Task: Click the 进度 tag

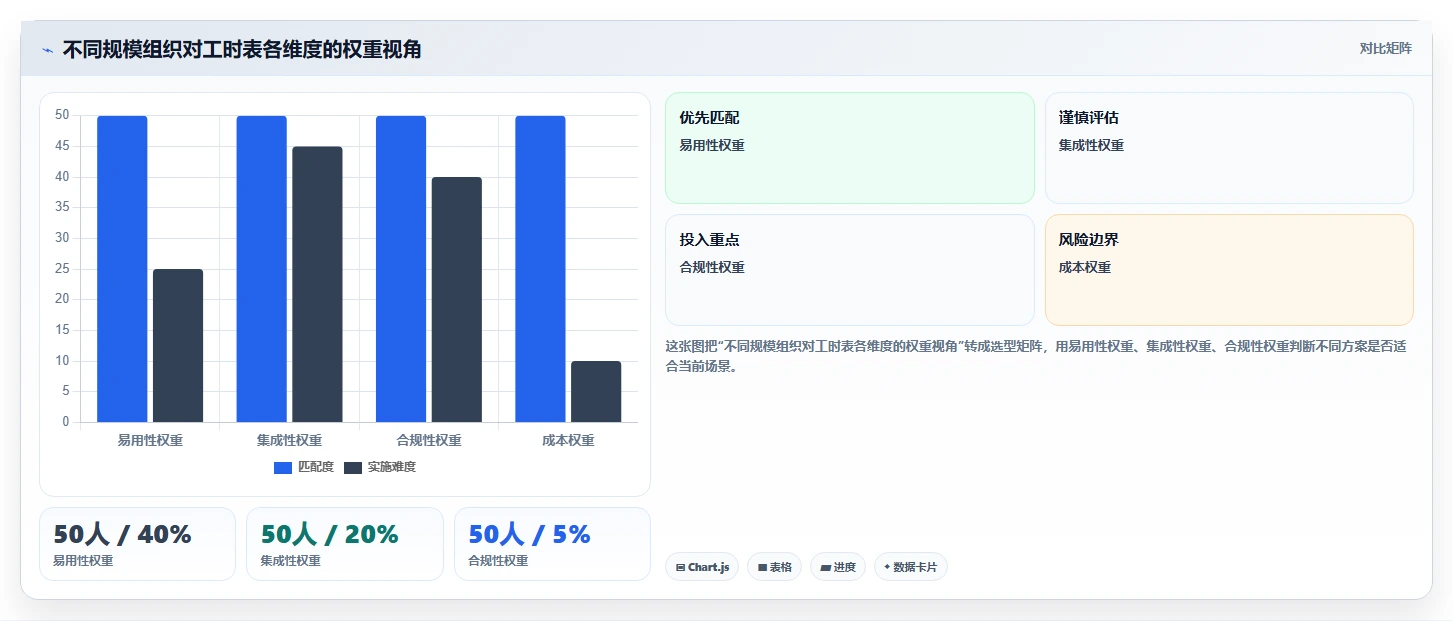Action: coord(838,567)
